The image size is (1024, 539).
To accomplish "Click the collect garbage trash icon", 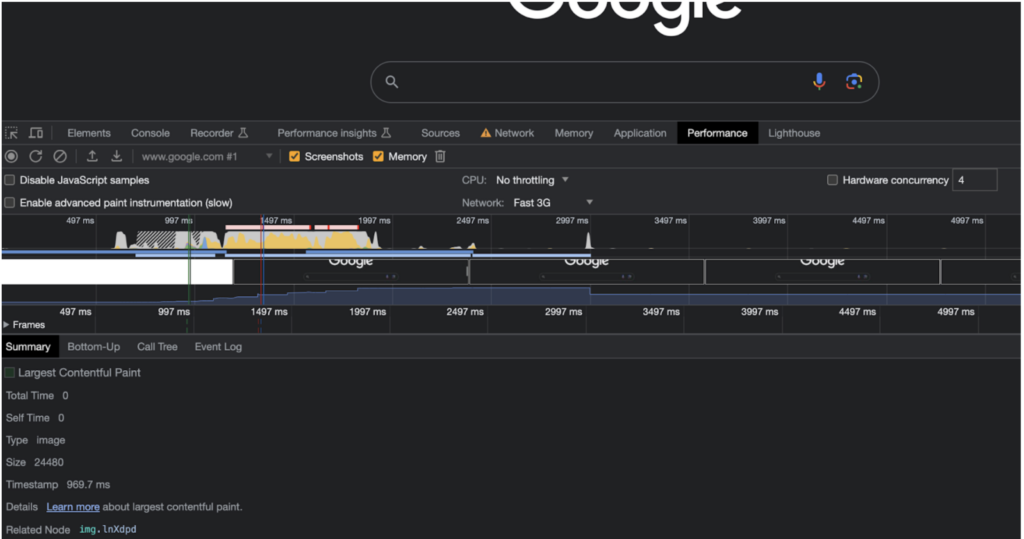I will click(440, 156).
